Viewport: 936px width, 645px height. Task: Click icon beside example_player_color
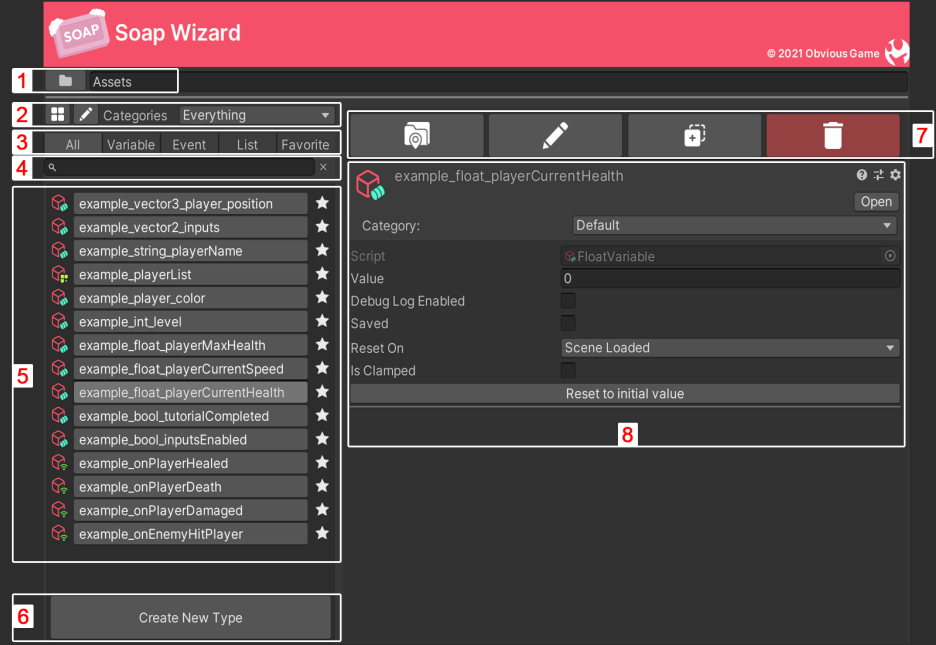(60, 298)
